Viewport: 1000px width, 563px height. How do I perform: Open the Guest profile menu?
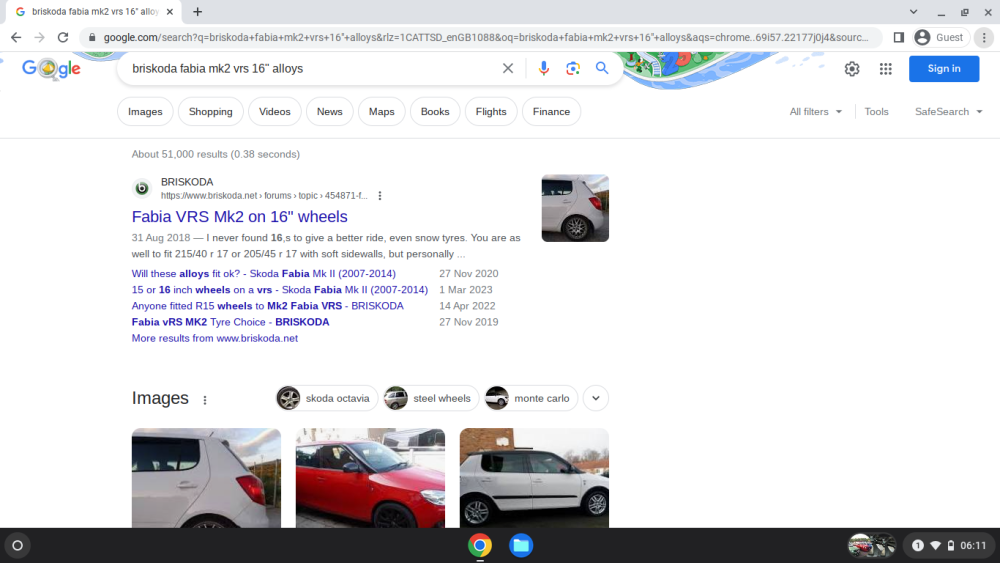(941, 38)
